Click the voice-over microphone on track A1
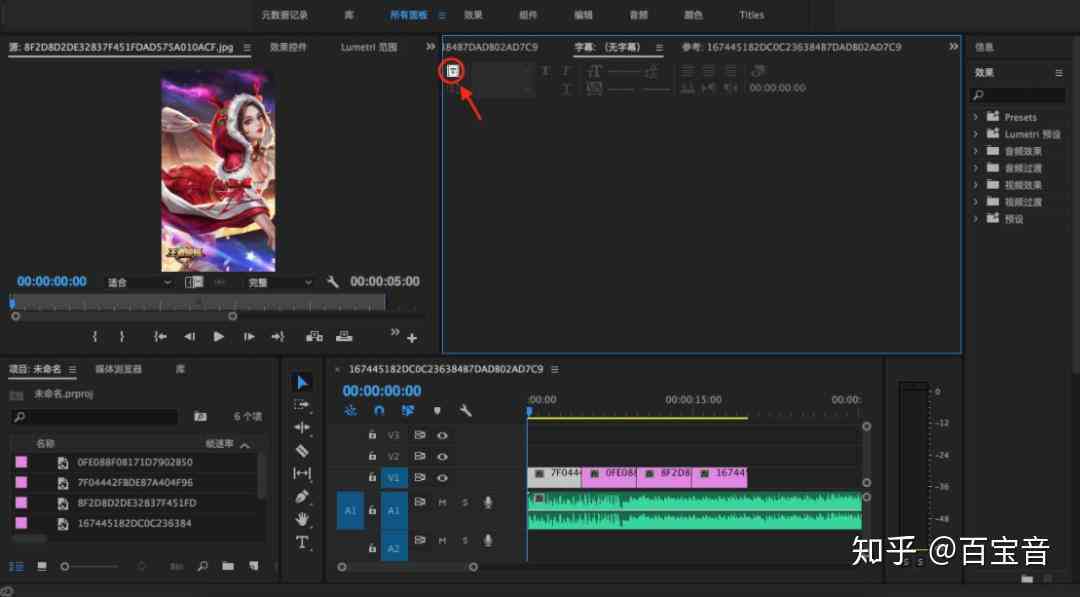Screen dimensions: 1080x597 point(488,503)
